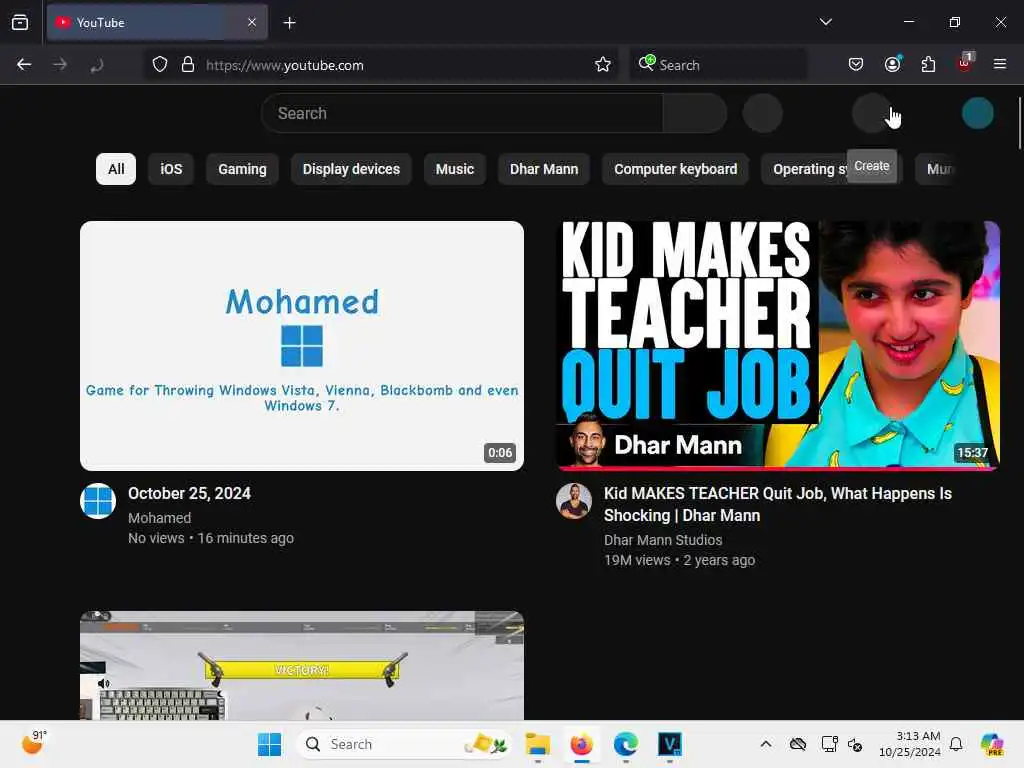This screenshot has width=1024, height=768.
Task: Select the Display devices chip
Action: tap(351, 169)
